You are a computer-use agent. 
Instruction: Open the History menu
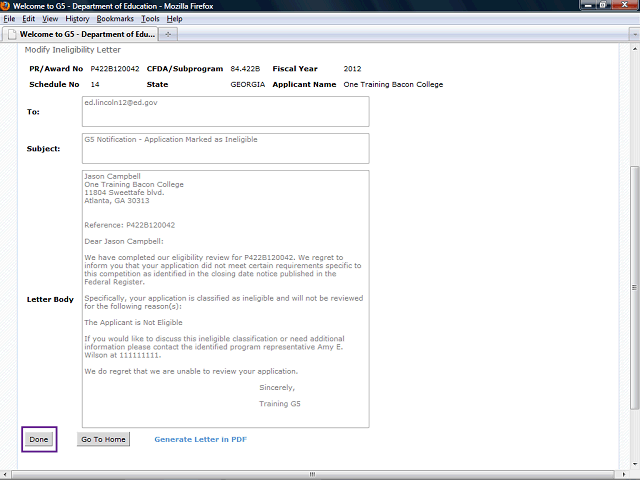pyautogui.click(x=77, y=19)
